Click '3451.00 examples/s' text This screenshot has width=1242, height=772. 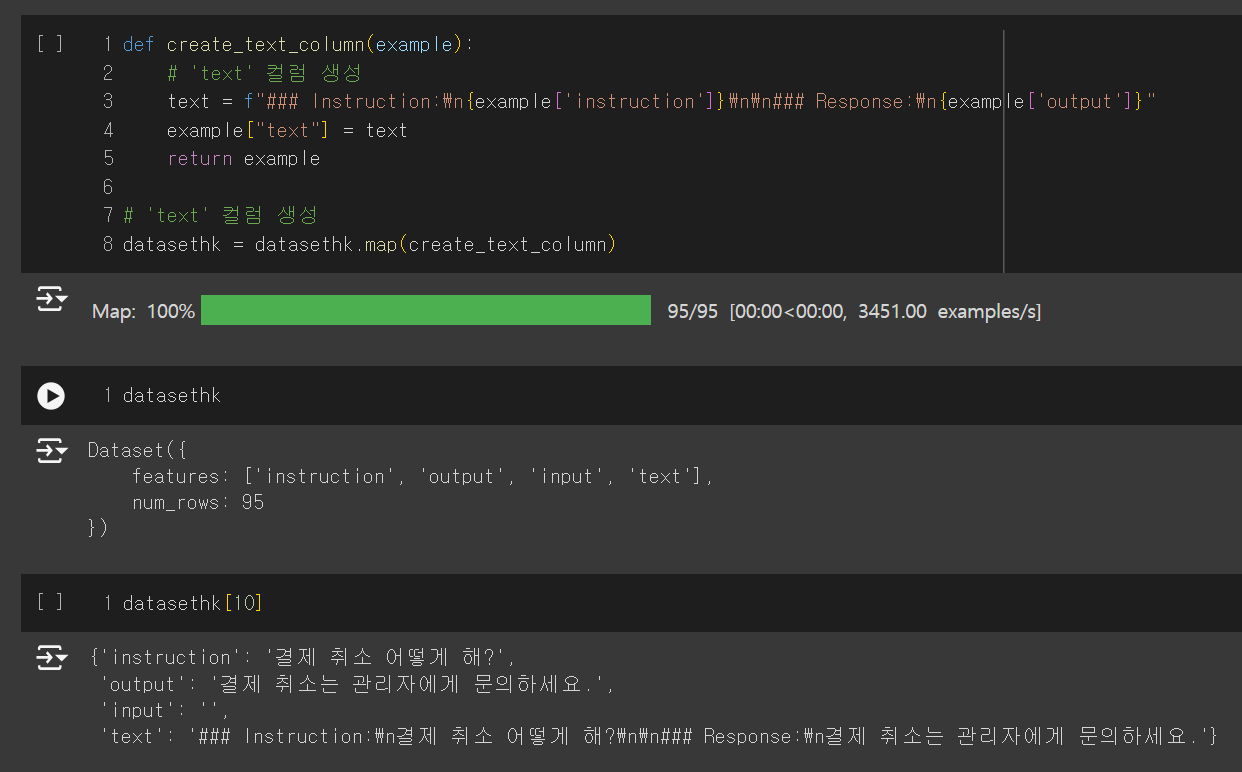click(949, 311)
